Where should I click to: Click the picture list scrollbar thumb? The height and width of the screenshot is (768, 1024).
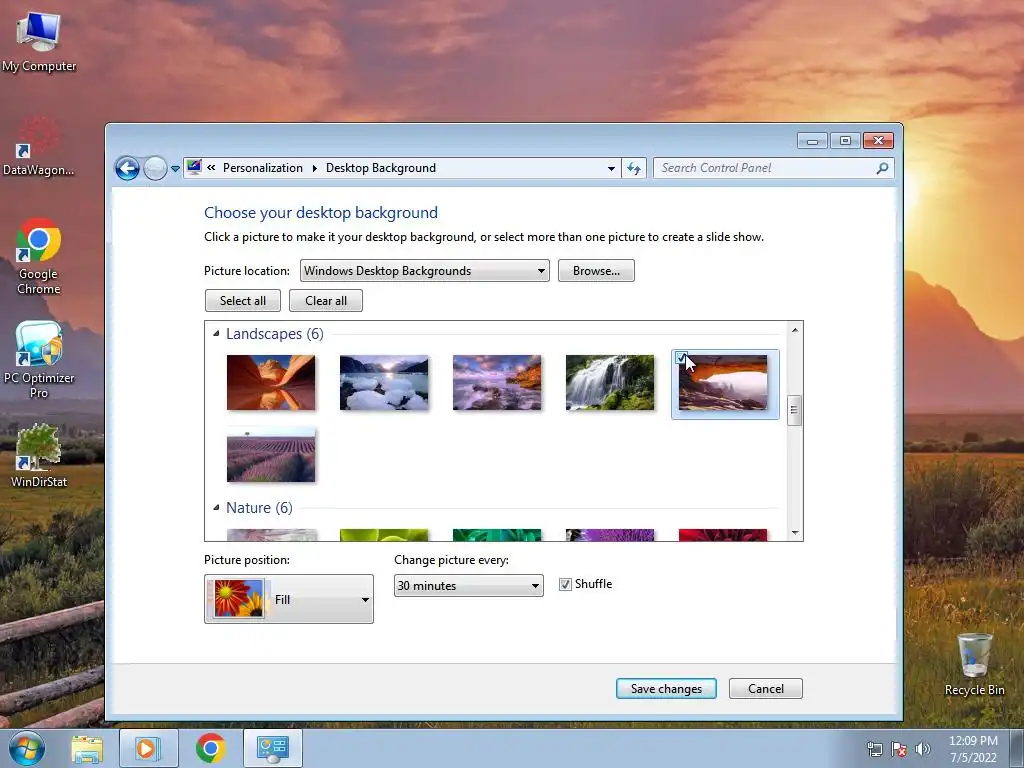point(794,410)
